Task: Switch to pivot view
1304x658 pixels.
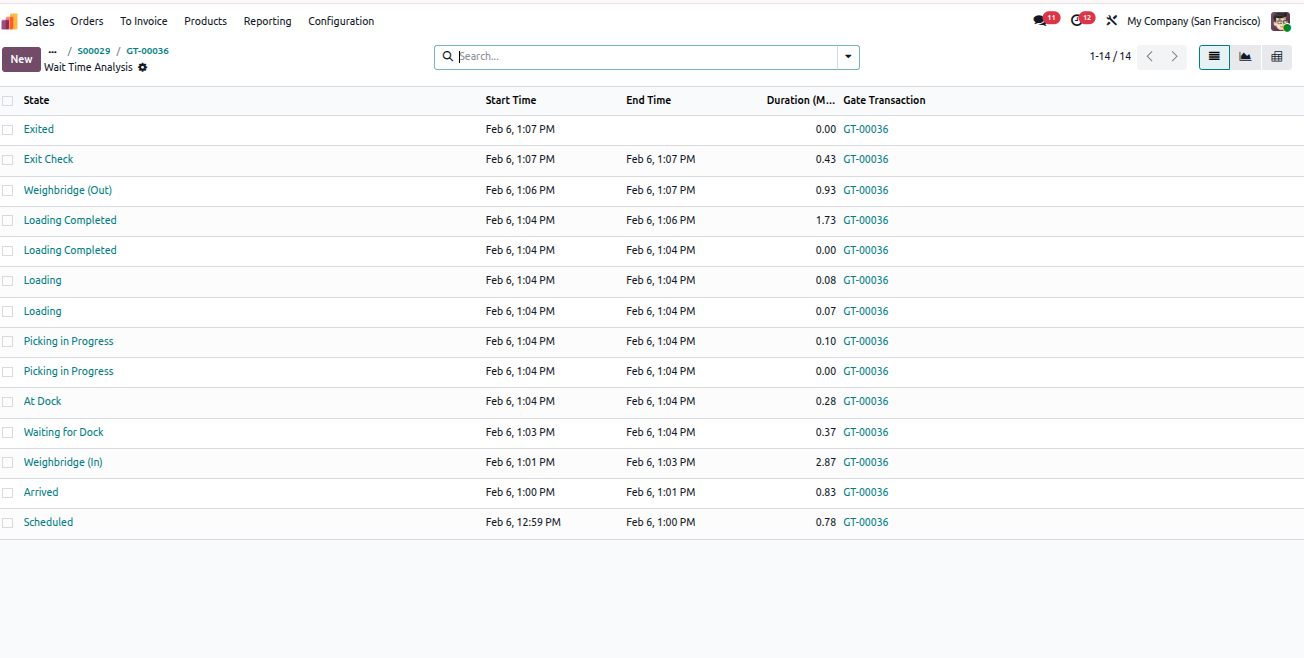Action: [x=1277, y=57]
